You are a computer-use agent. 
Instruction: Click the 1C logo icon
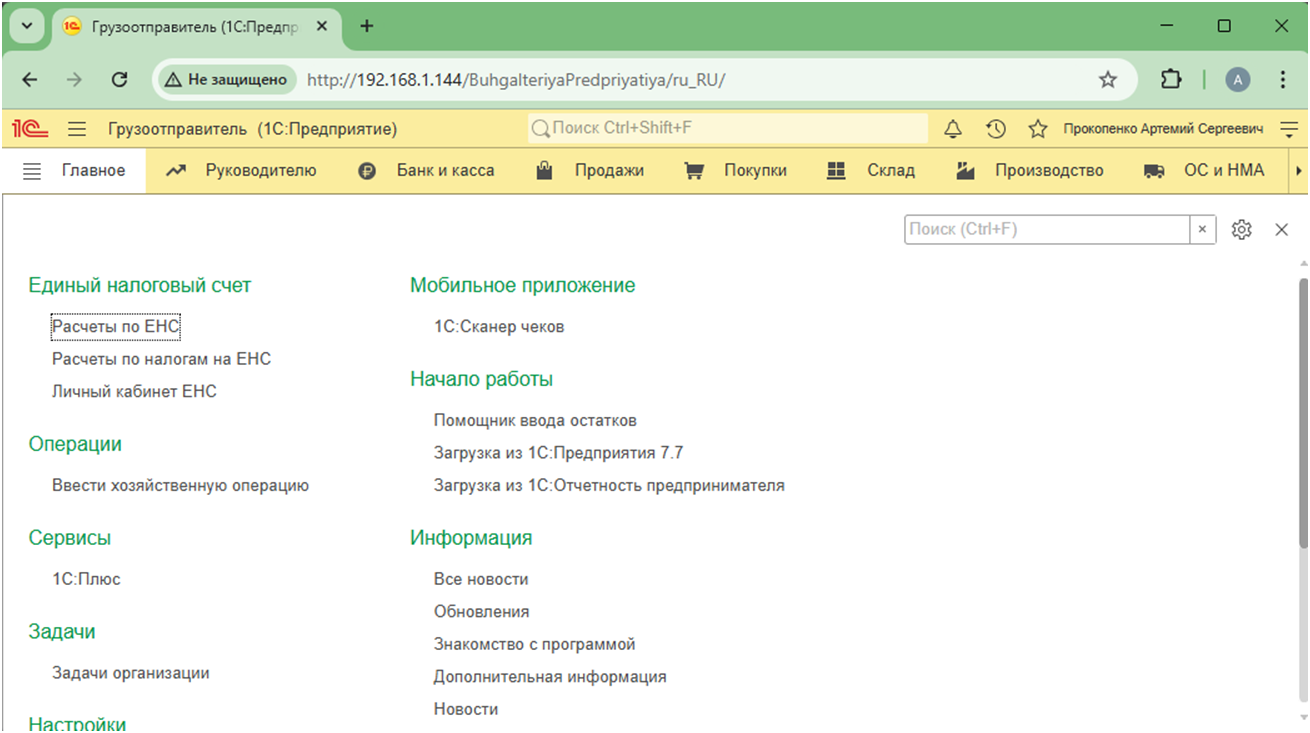30,129
